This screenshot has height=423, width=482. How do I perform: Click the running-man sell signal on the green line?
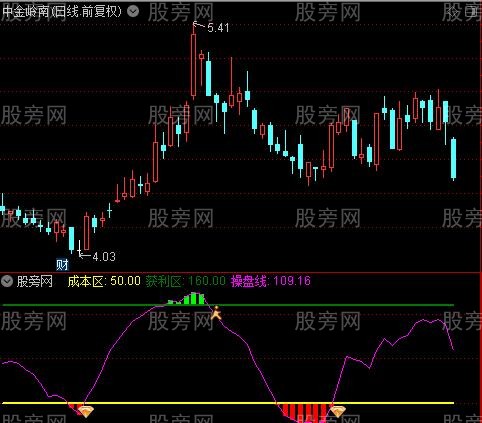[x=216, y=313]
